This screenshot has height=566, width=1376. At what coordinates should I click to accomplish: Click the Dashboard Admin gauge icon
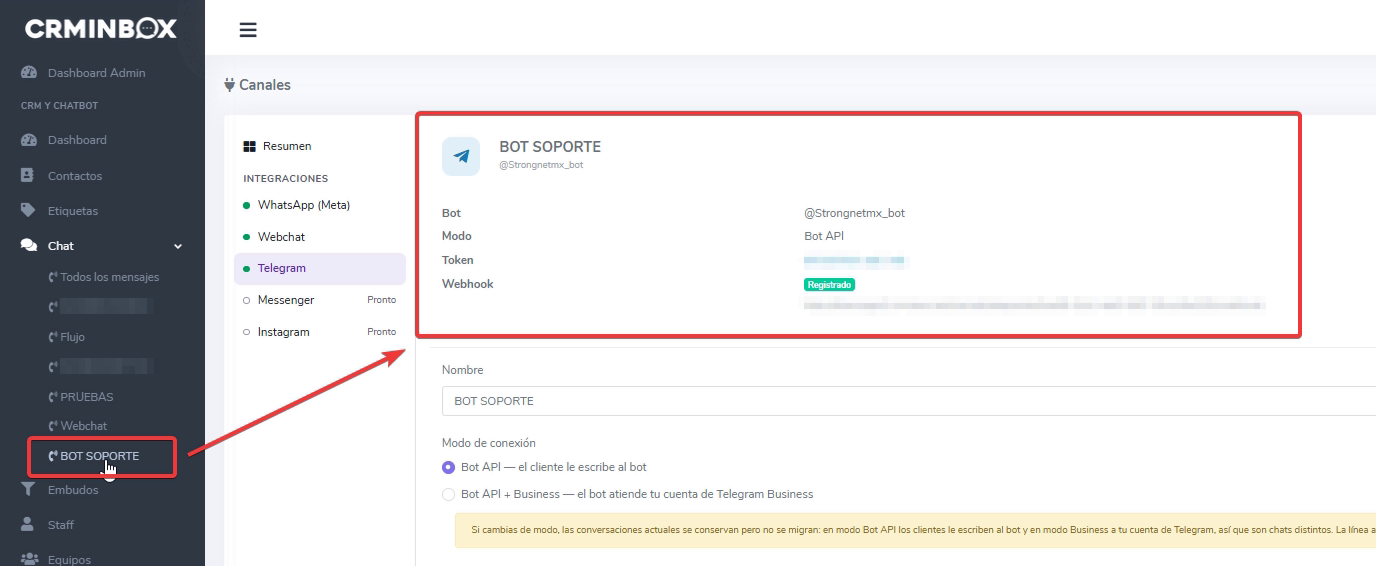click(28, 73)
